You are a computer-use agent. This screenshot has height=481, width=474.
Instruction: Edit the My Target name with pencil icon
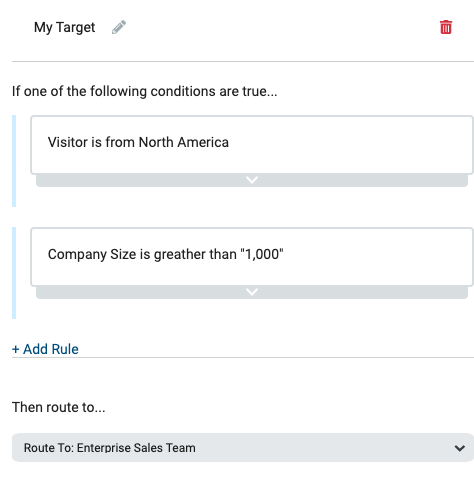coord(119,27)
